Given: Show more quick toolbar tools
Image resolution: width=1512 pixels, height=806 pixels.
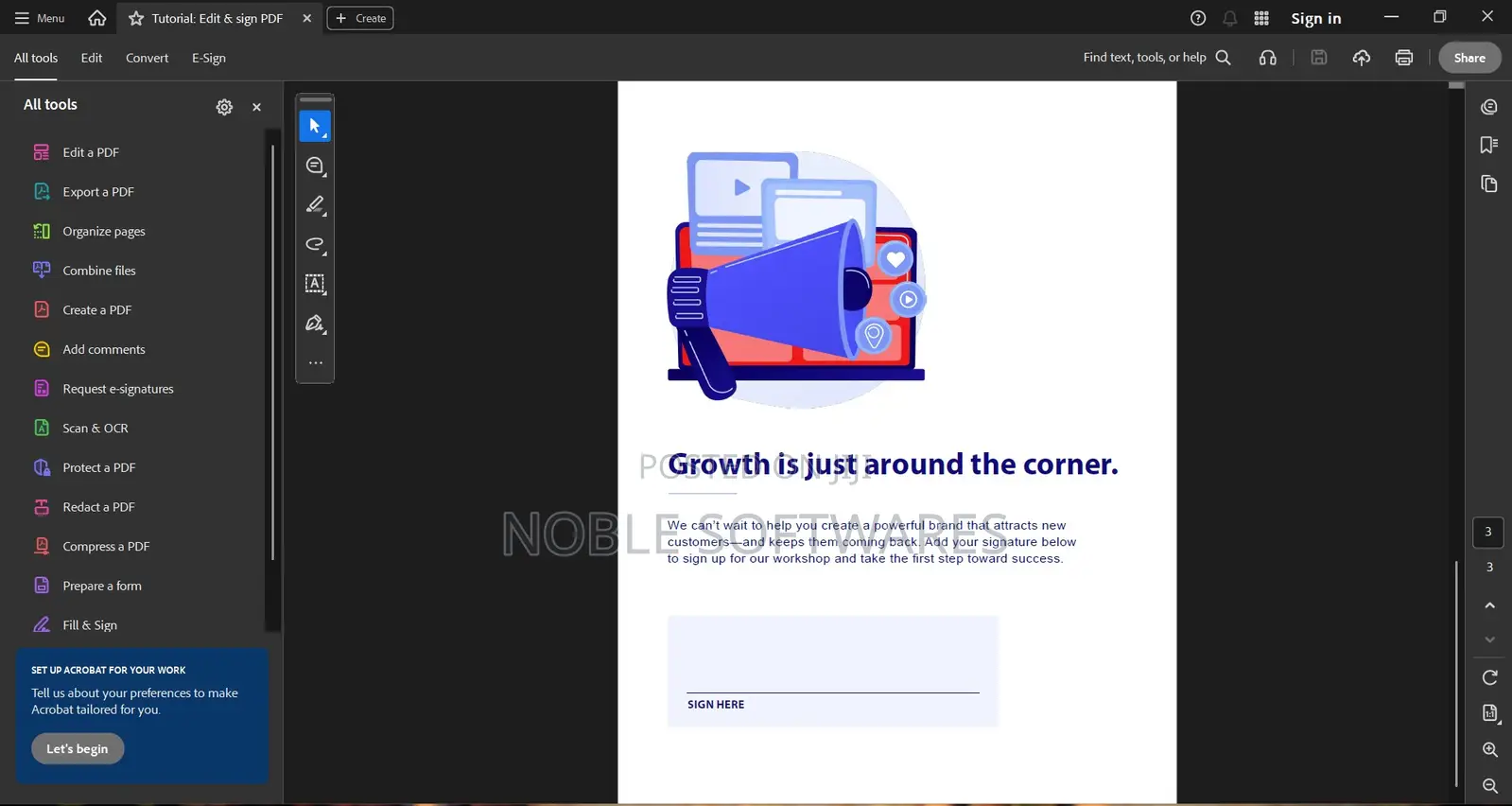Looking at the screenshot, I should pos(315,363).
